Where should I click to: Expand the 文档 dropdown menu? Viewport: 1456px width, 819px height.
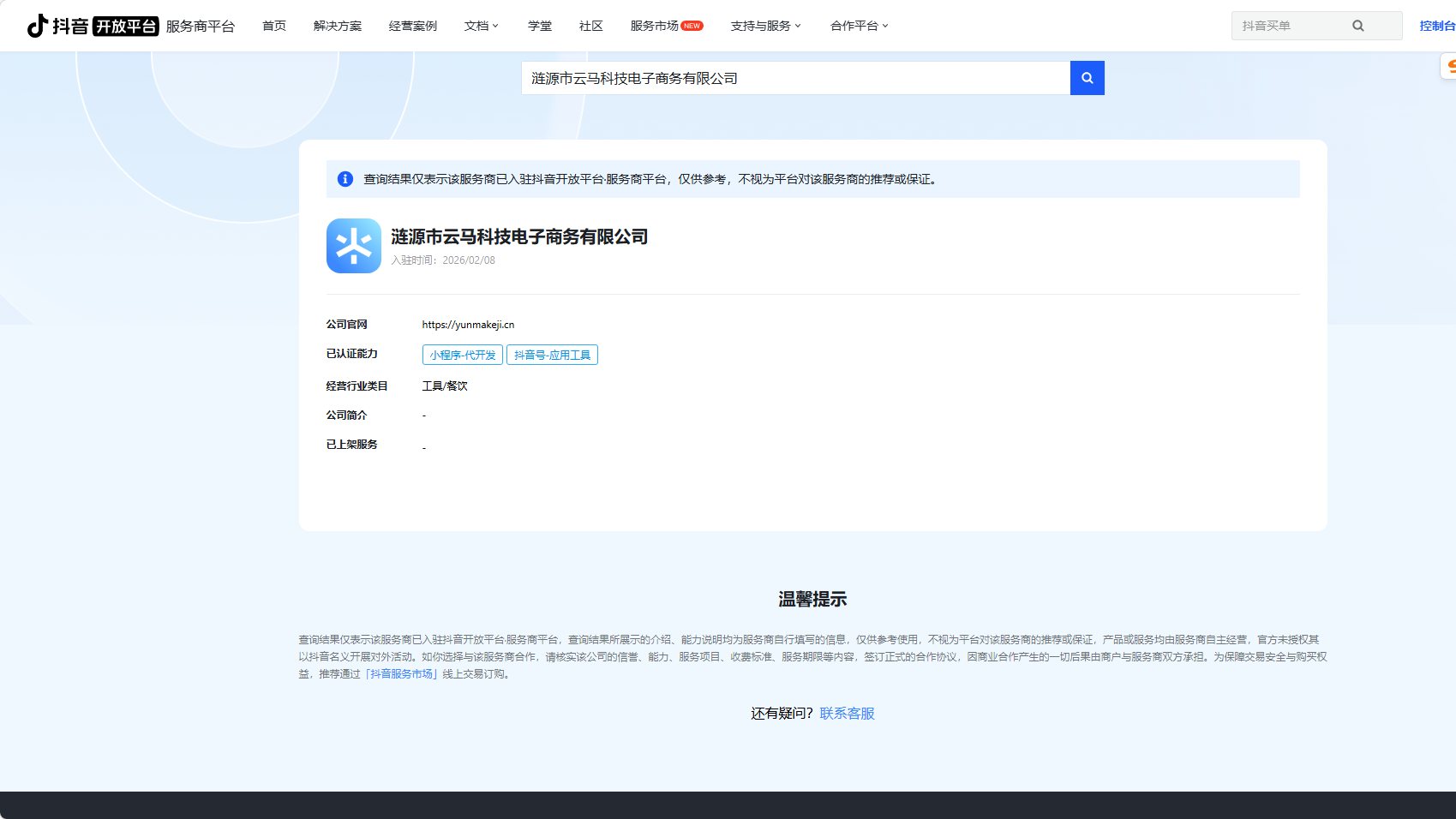tap(482, 26)
